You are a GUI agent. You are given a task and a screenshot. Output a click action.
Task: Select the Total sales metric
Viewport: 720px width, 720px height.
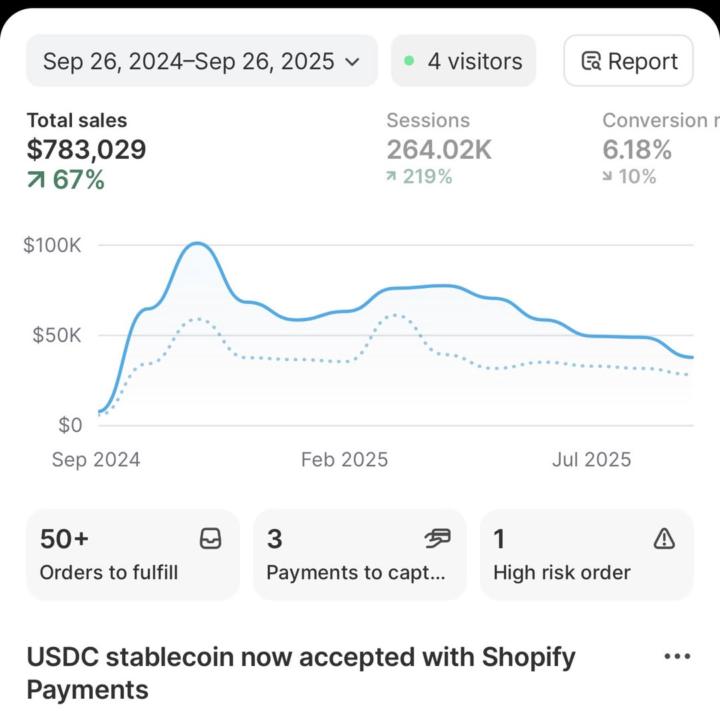[86, 150]
